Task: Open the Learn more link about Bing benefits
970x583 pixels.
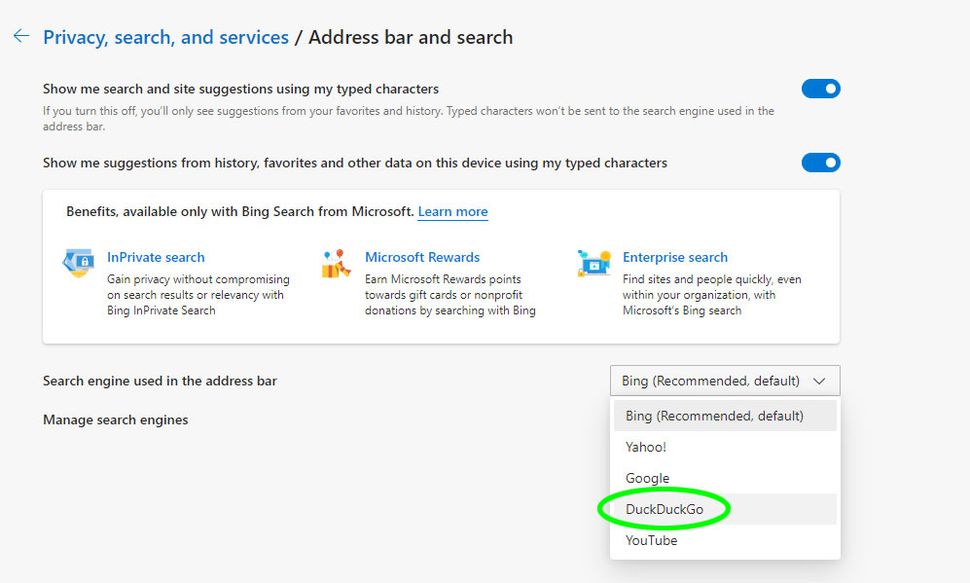Action: pyautogui.click(x=452, y=211)
